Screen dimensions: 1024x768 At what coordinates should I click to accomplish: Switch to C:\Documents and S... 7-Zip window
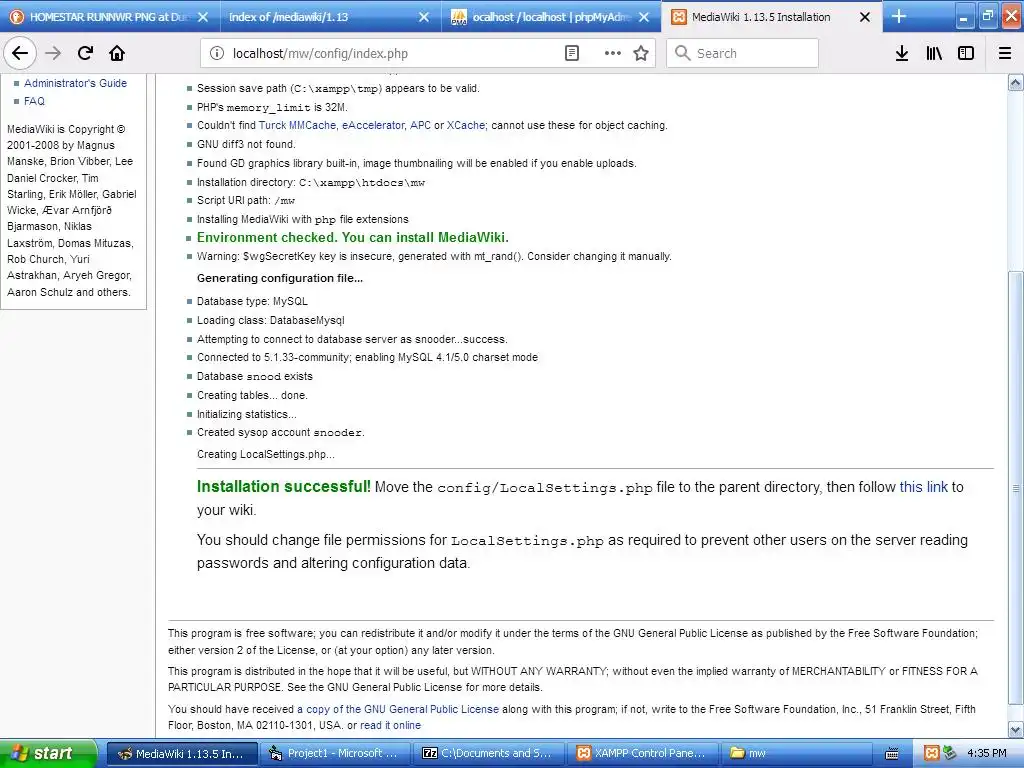tap(488, 754)
